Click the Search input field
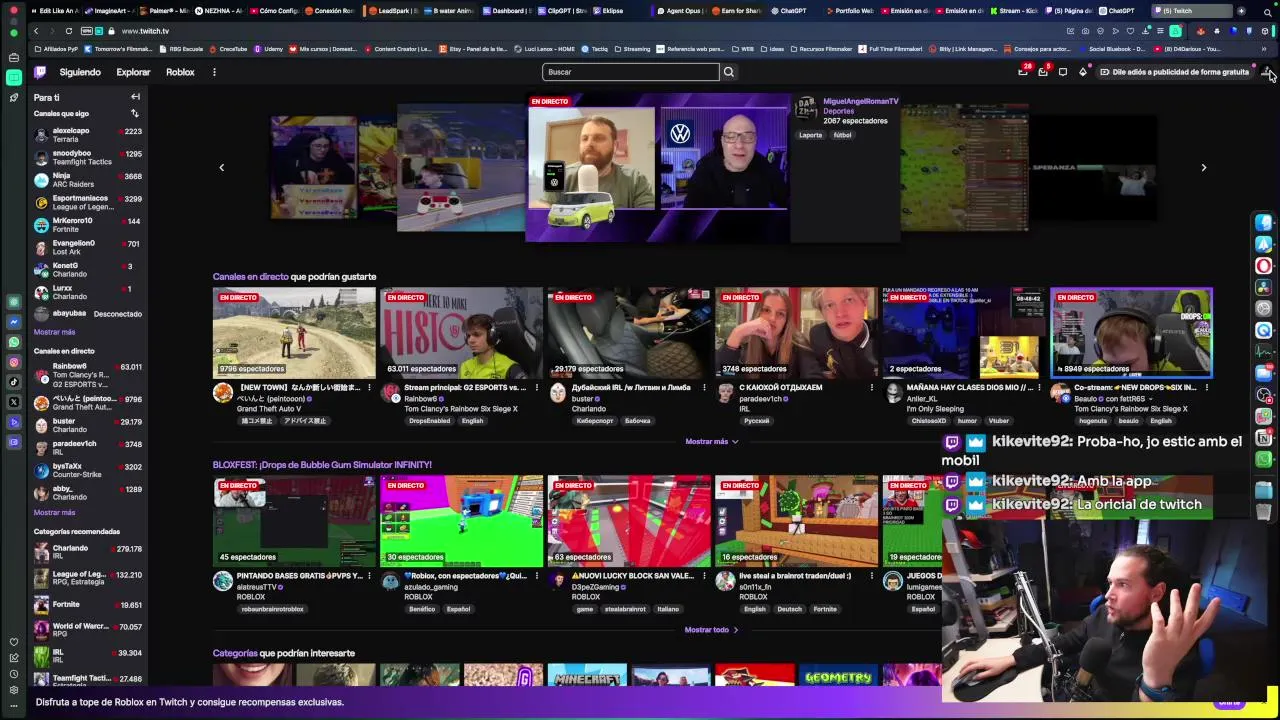Screen dimensions: 1280x720 click(x=630, y=72)
